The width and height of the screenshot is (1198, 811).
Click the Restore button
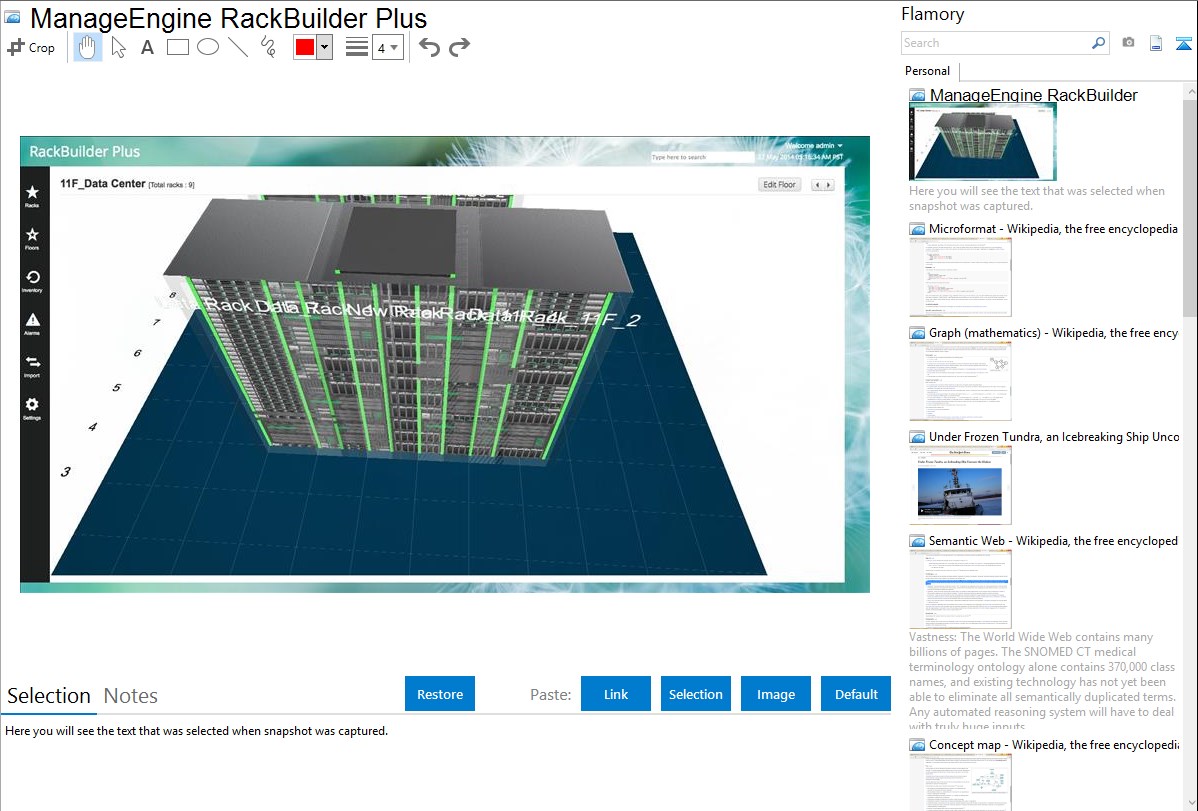[x=440, y=693]
